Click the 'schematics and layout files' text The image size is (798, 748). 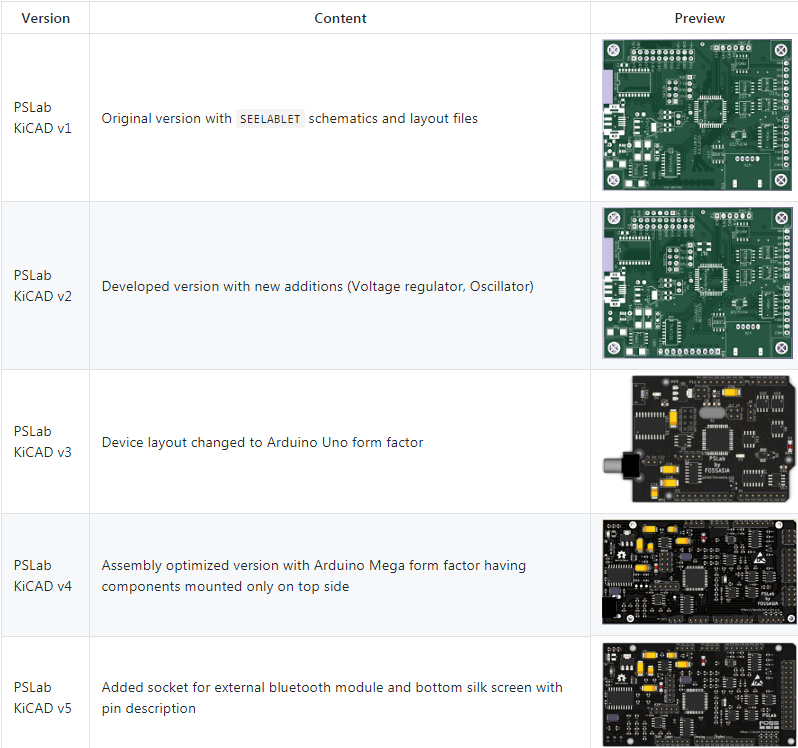coord(393,119)
